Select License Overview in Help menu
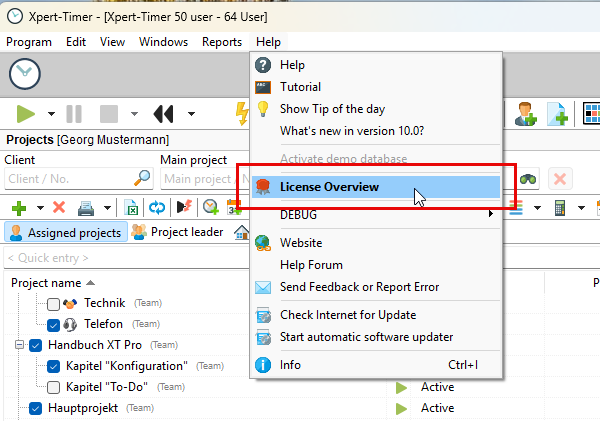Viewport: 600px width, 421px height. (329, 186)
